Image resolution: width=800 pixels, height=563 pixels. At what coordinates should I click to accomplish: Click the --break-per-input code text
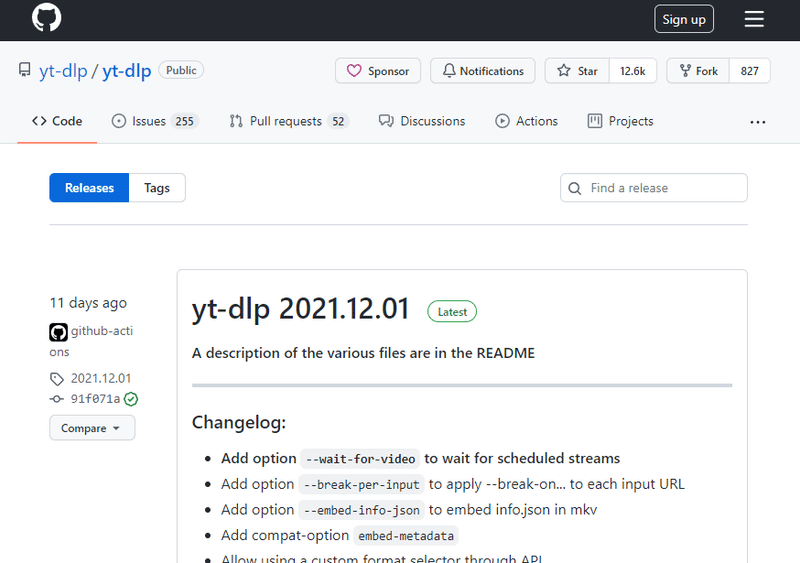click(361, 484)
